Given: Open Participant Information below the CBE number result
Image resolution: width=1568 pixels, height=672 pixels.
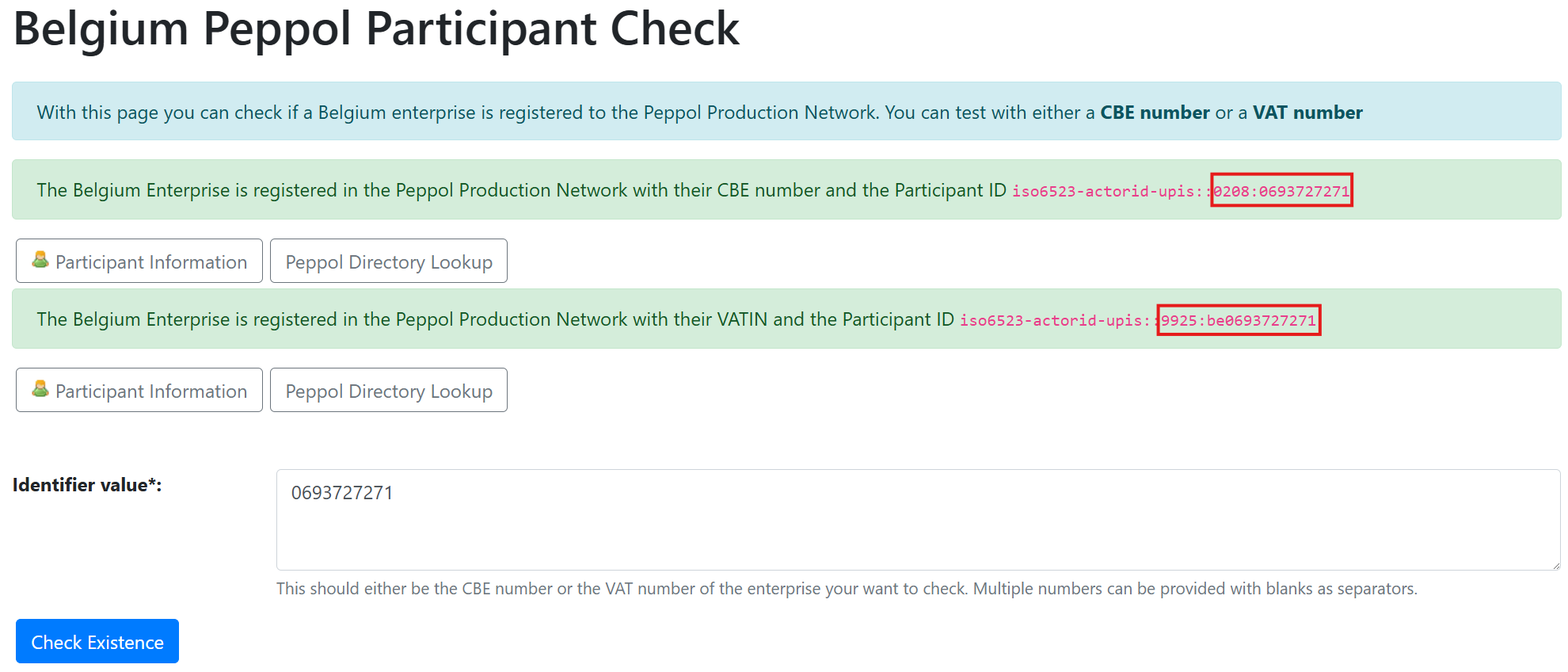Looking at the screenshot, I should (139, 262).
